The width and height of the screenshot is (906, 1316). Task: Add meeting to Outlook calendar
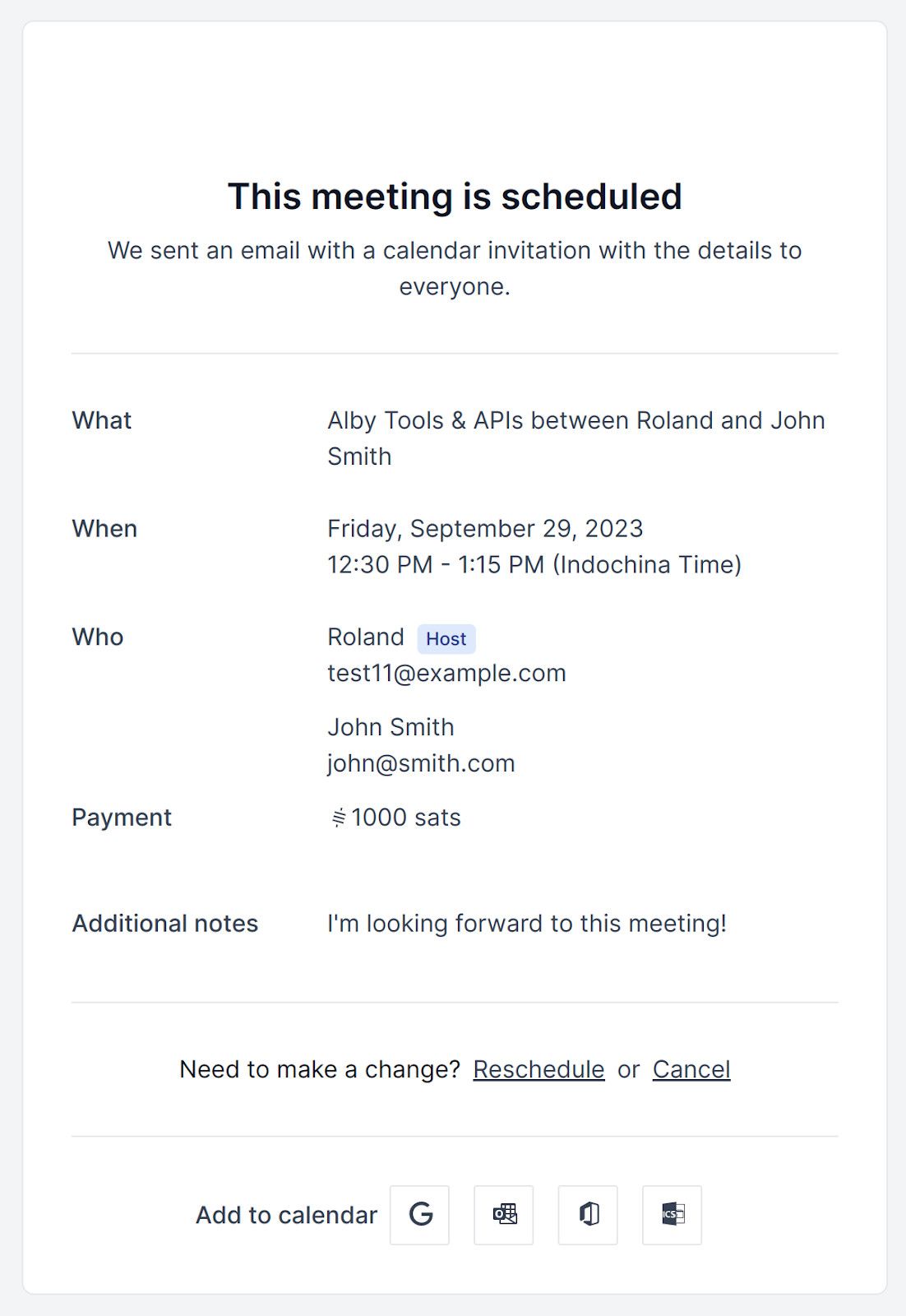[504, 1215]
